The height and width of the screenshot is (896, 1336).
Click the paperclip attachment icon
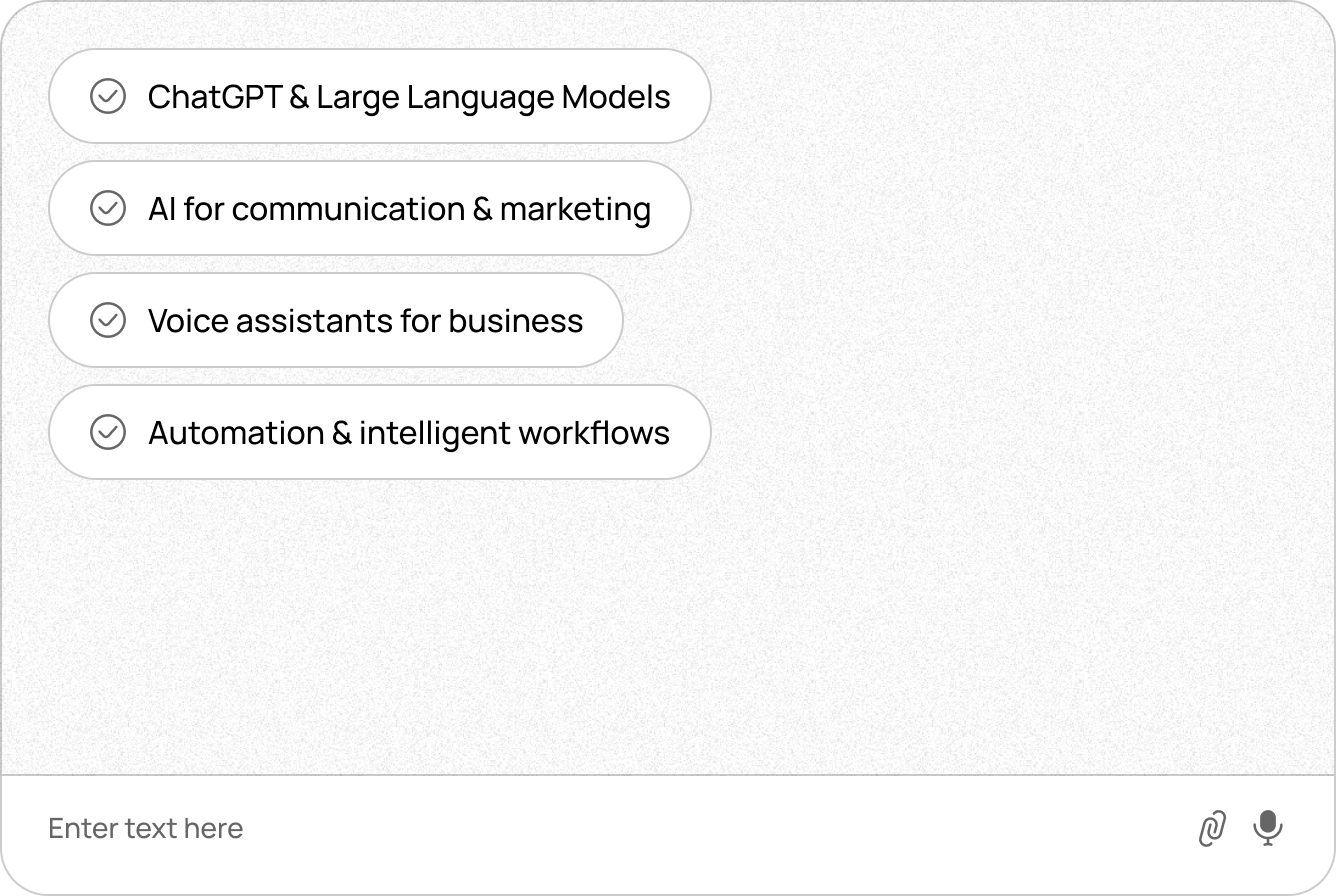tap(1212, 829)
